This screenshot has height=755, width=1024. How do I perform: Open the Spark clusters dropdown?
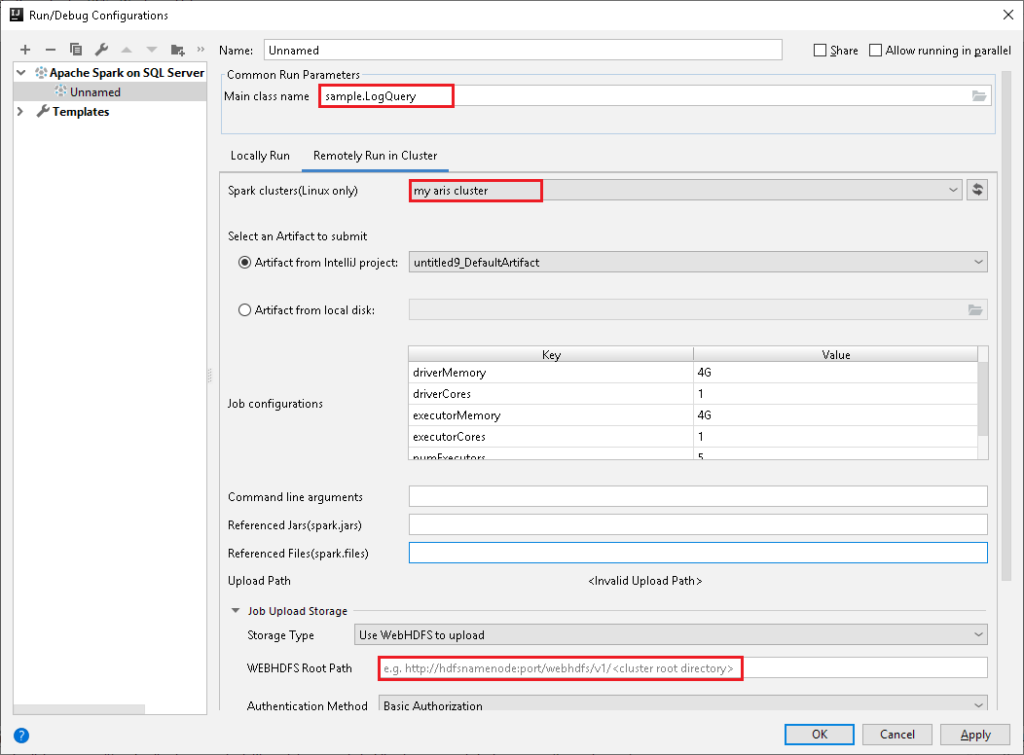click(952, 190)
